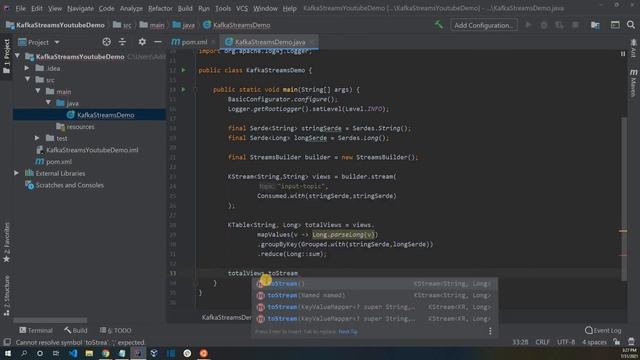Image resolution: width=640 pixels, height=360 pixels.
Task: Click the Stop square icon
Action: tap(575, 25)
